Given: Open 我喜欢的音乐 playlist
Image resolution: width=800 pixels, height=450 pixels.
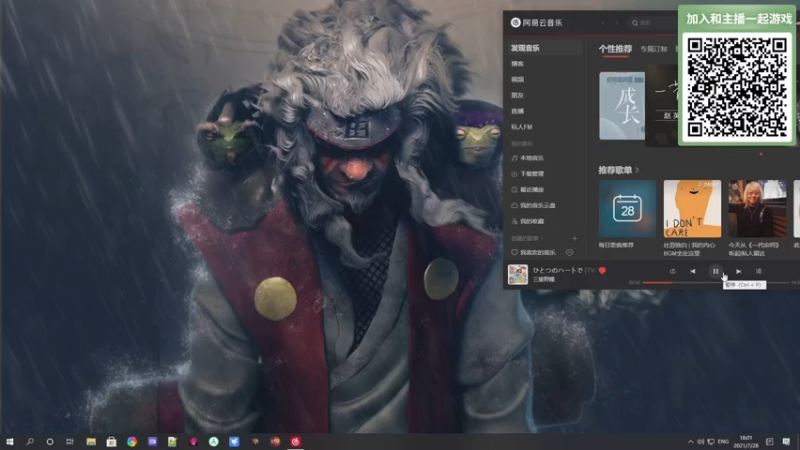Looking at the screenshot, I should [534, 253].
